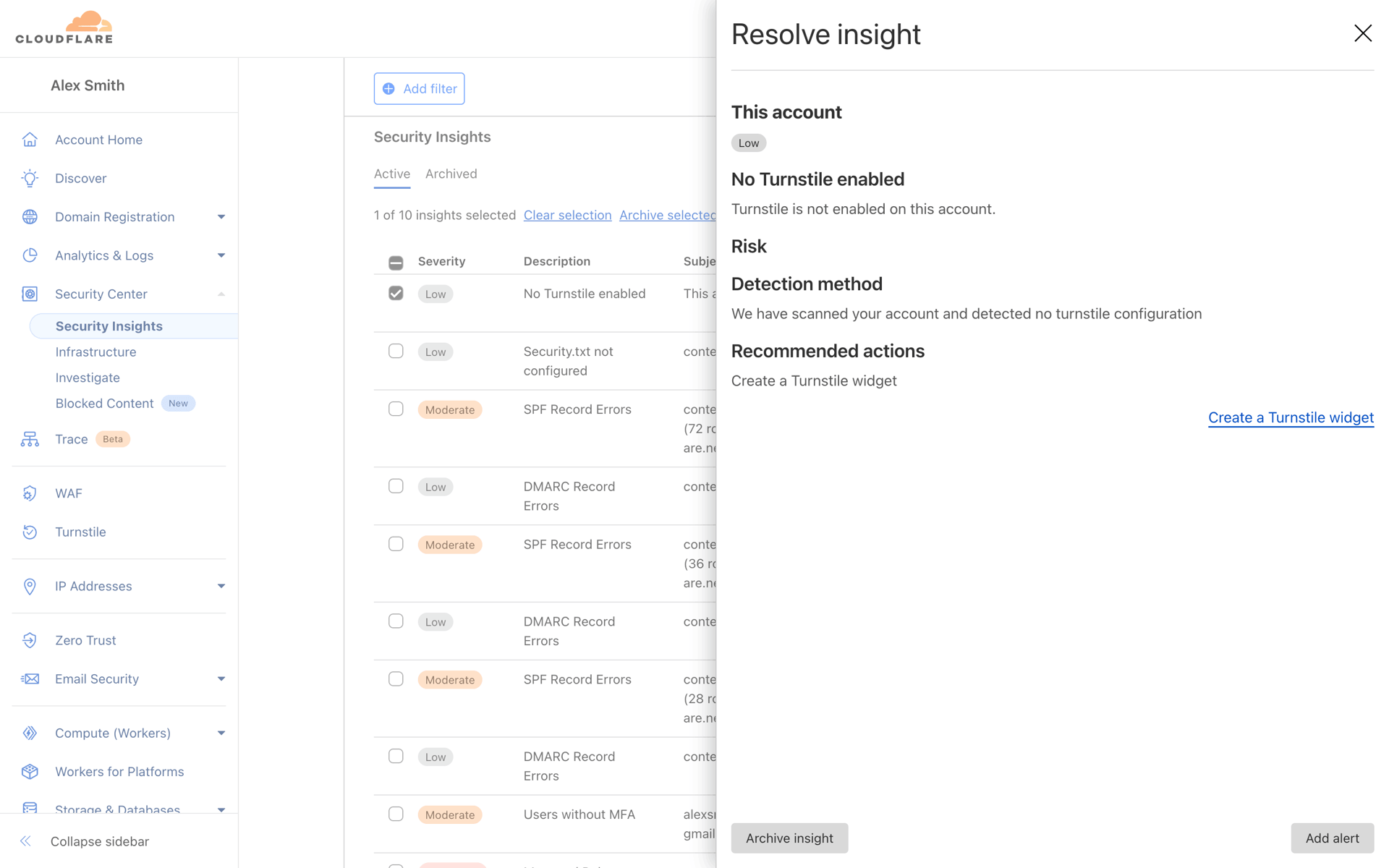Viewport: 1389px width, 868px height.
Task: Click the Cloudflare logo
Action: (x=64, y=27)
